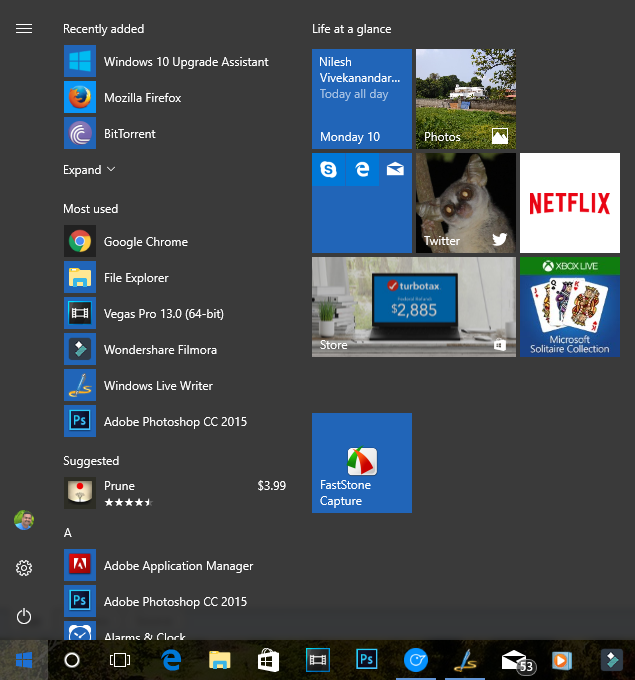Launch Adobe Application Manager
This screenshot has width=635, height=680.
(176, 566)
